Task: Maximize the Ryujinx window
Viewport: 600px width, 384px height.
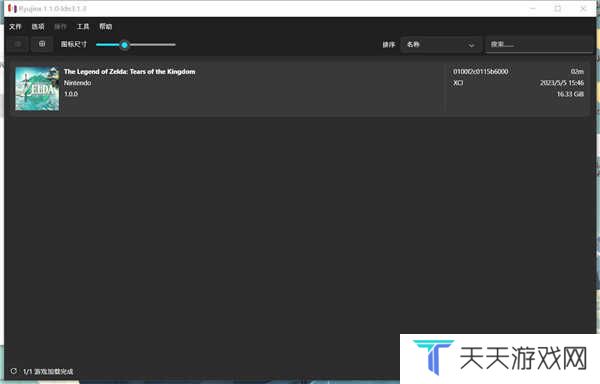Action: coord(558,8)
